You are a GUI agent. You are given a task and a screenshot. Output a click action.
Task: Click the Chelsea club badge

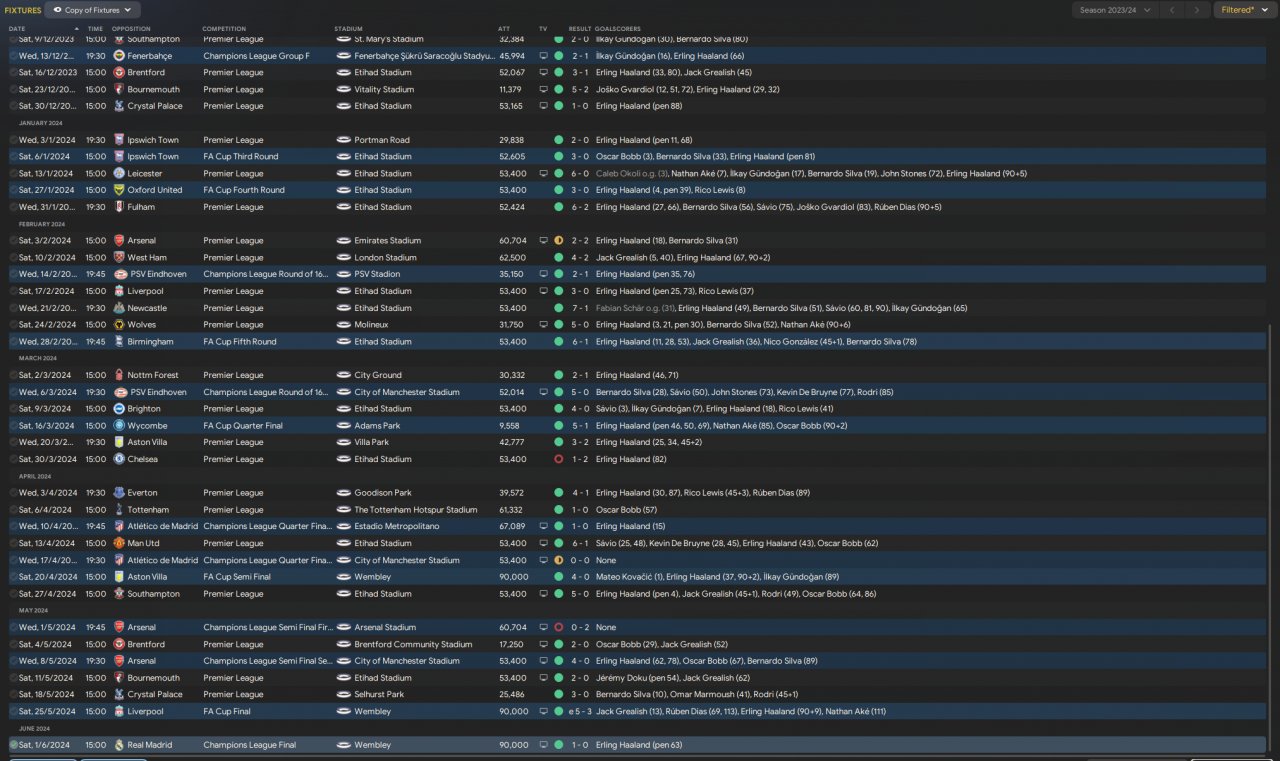point(119,459)
